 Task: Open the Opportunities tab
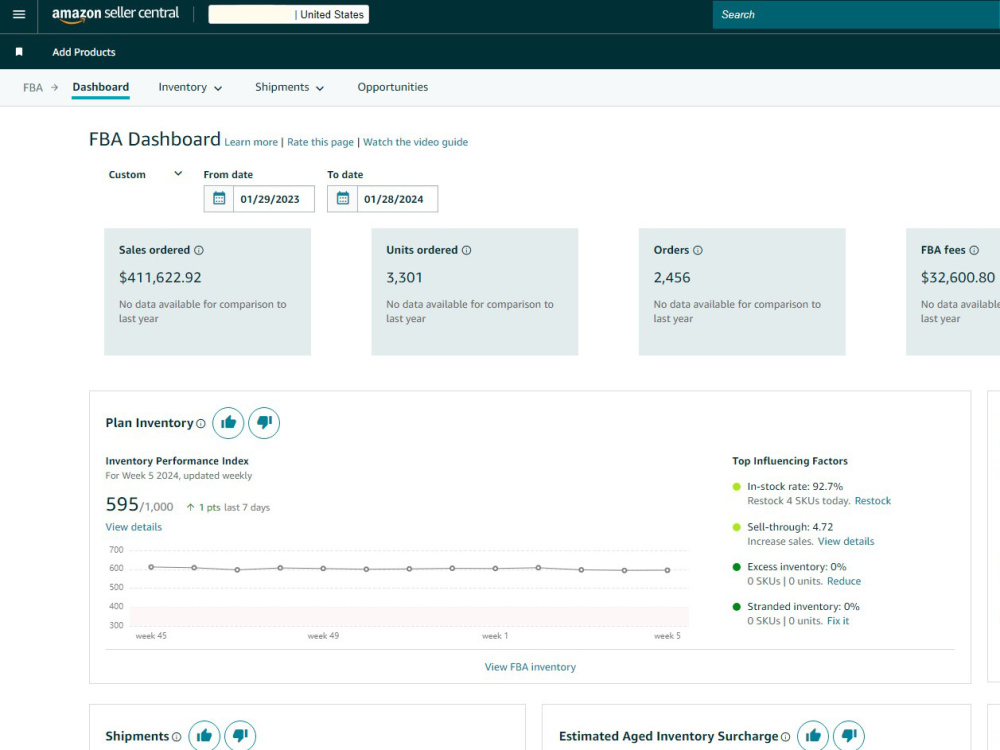coord(393,87)
